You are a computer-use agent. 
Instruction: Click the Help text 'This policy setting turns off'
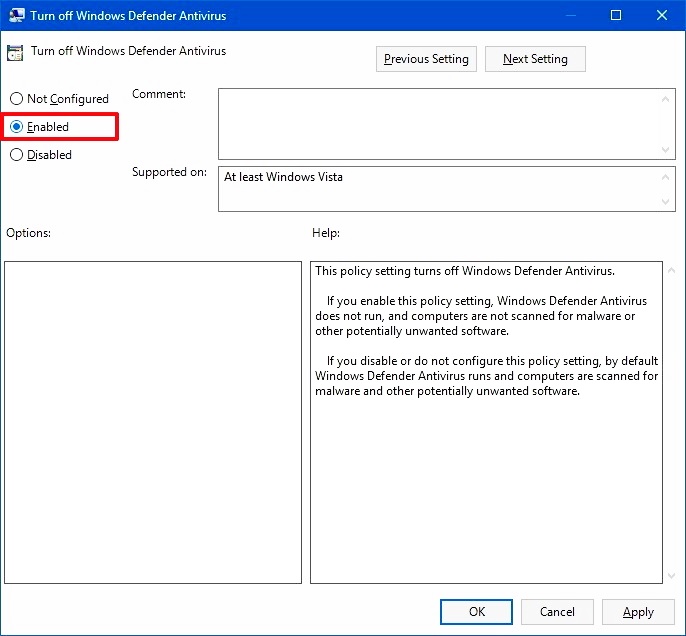[465, 271]
